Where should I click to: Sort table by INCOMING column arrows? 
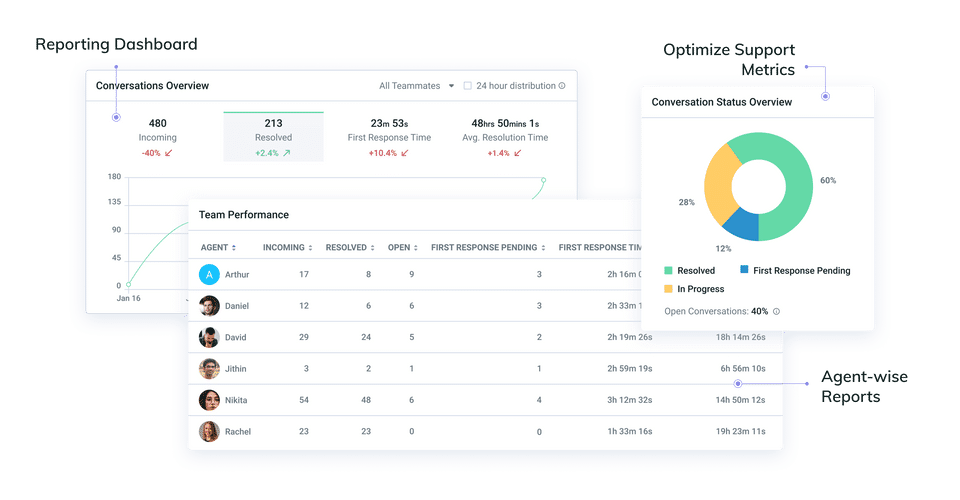point(310,248)
